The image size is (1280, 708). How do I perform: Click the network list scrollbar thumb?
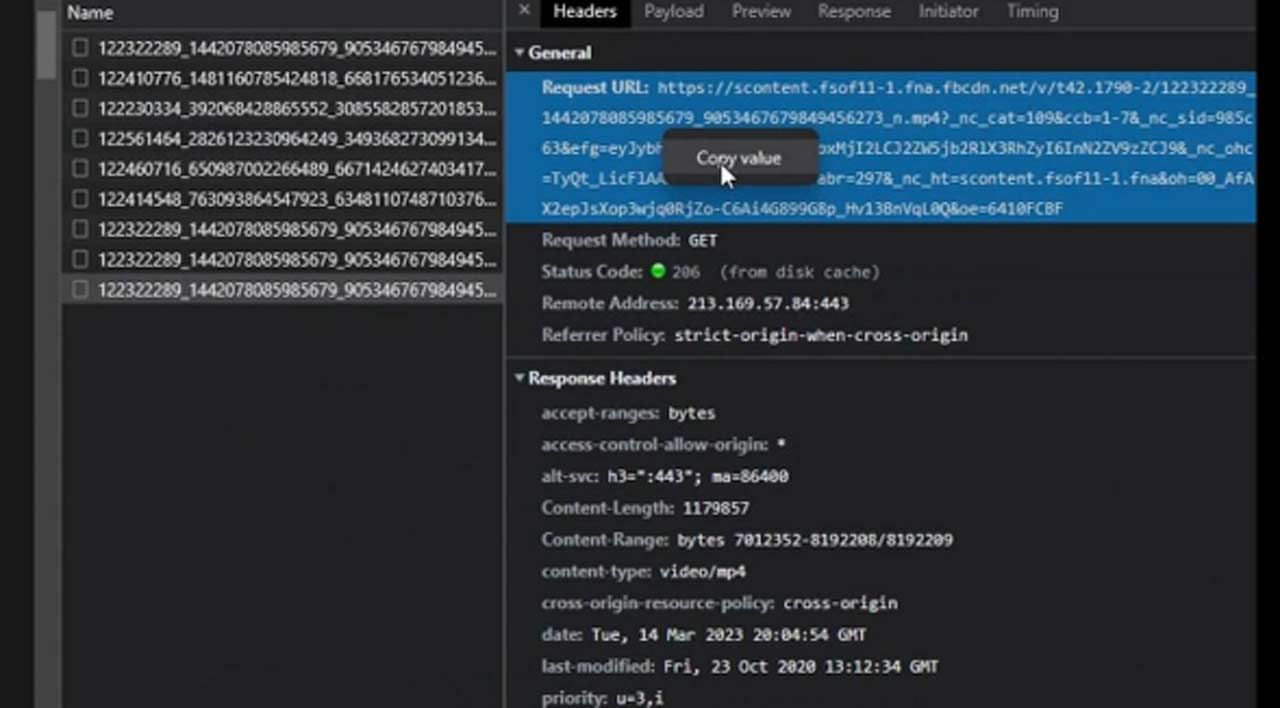46,45
